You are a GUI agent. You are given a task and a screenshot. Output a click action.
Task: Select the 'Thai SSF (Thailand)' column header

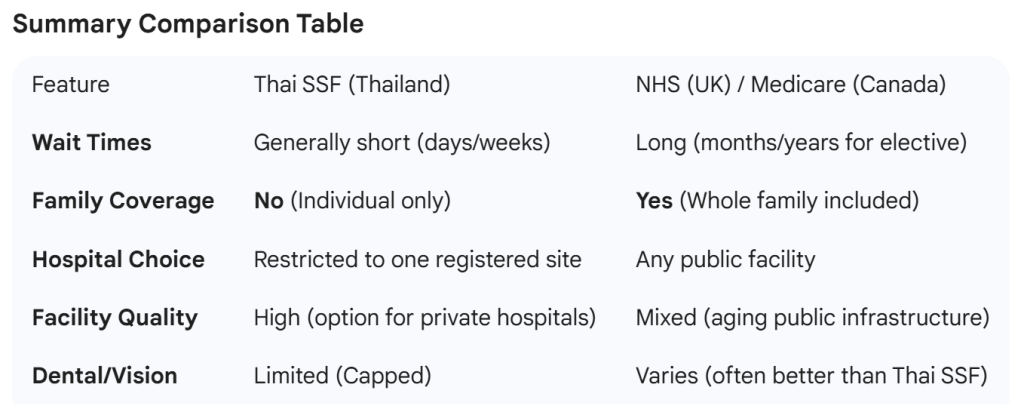(x=351, y=84)
